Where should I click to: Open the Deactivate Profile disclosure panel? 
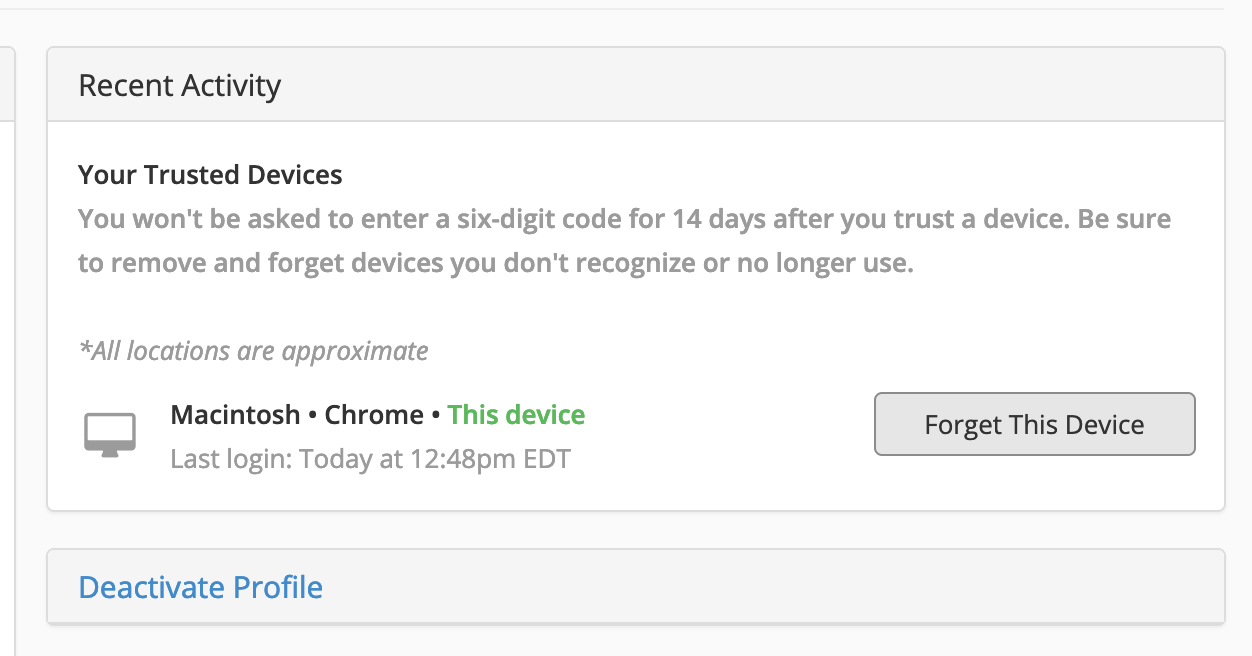click(x=200, y=587)
